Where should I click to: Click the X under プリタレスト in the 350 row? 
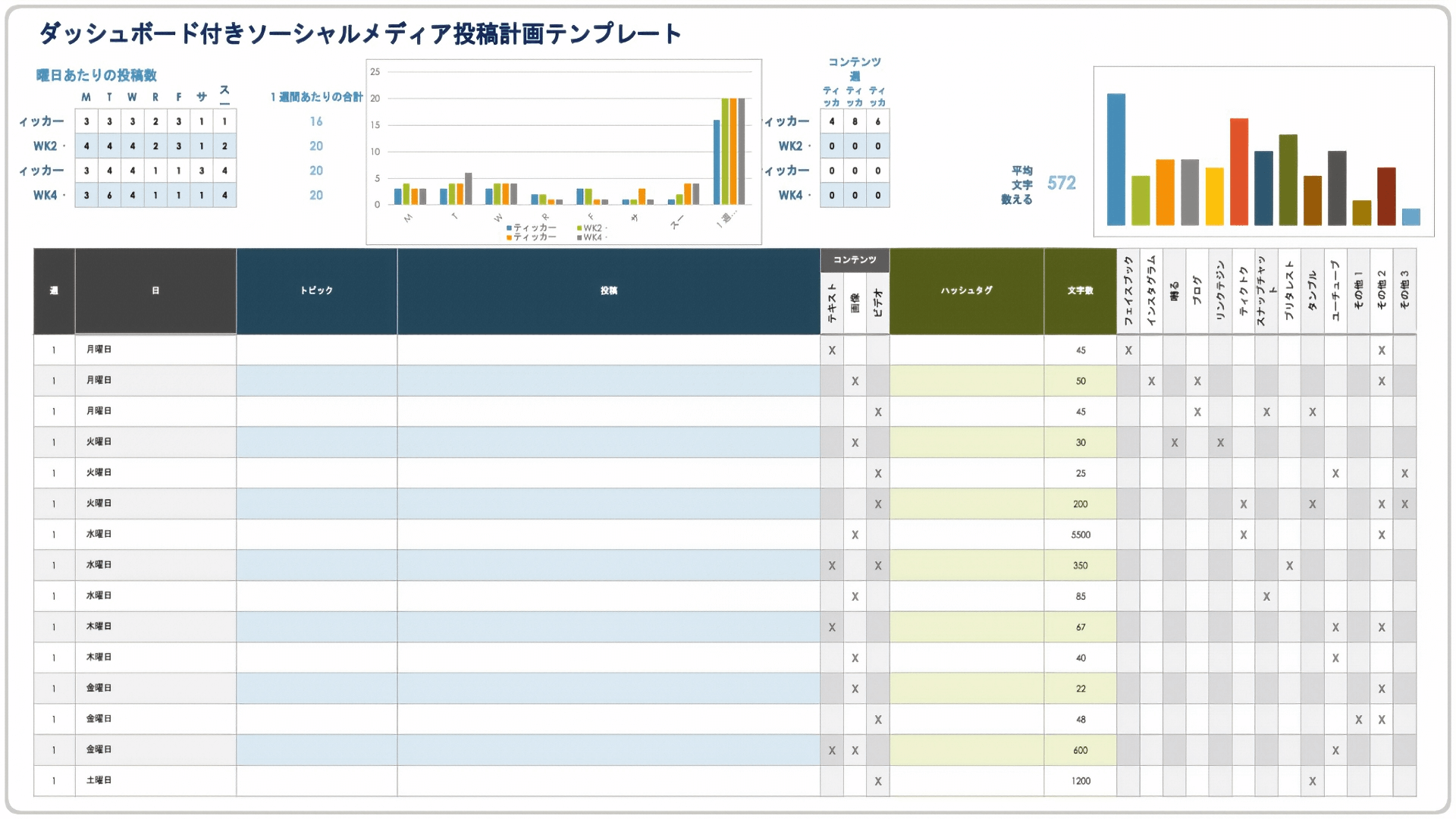1289,566
